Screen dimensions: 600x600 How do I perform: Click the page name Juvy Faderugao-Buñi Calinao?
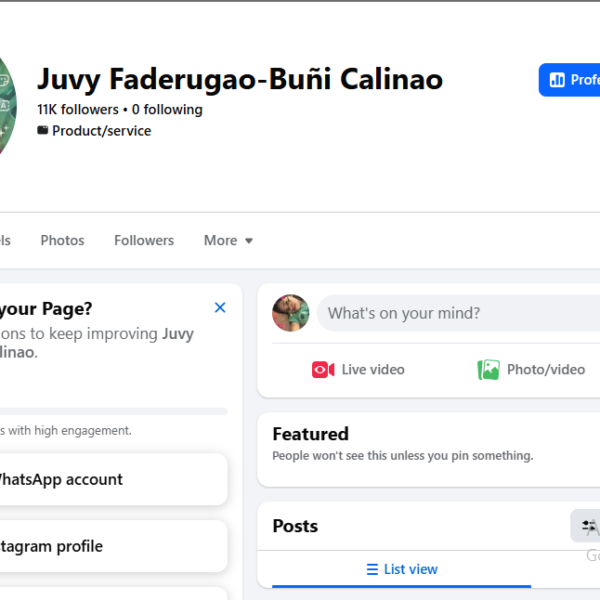tap(240, 79)
